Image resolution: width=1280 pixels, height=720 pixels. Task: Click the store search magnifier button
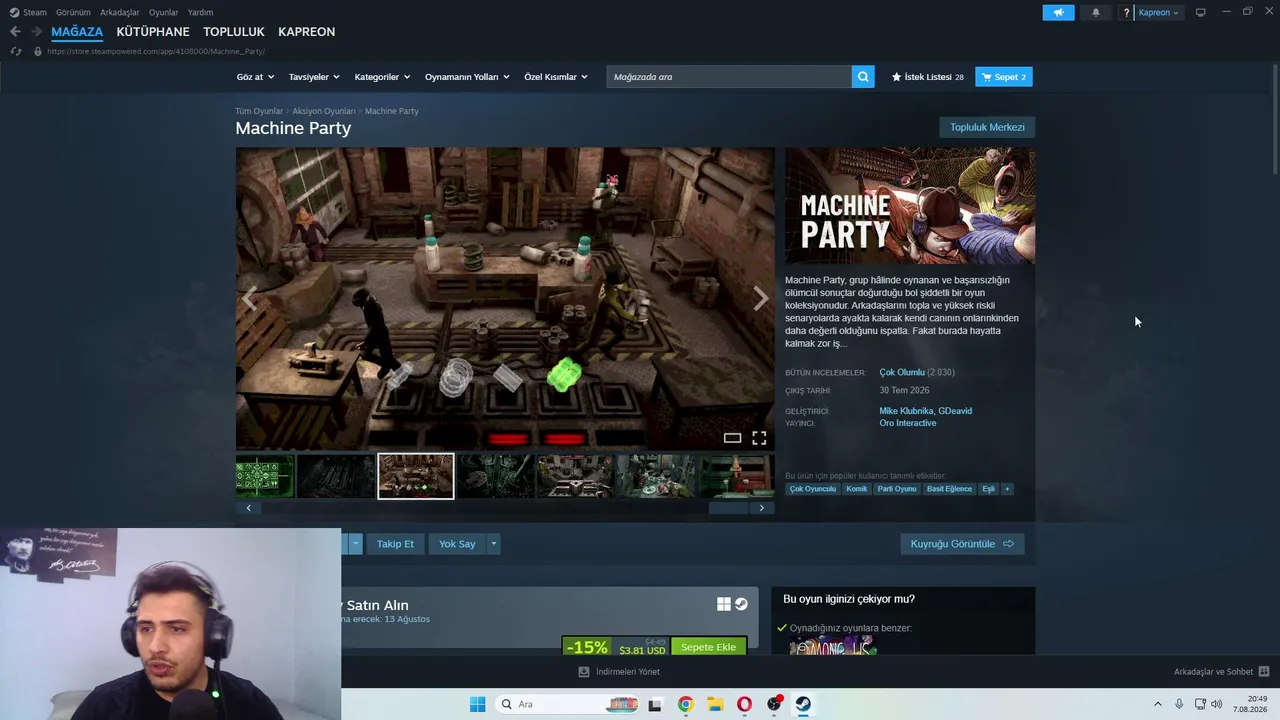pyautogui.click(x=863, y=77)
